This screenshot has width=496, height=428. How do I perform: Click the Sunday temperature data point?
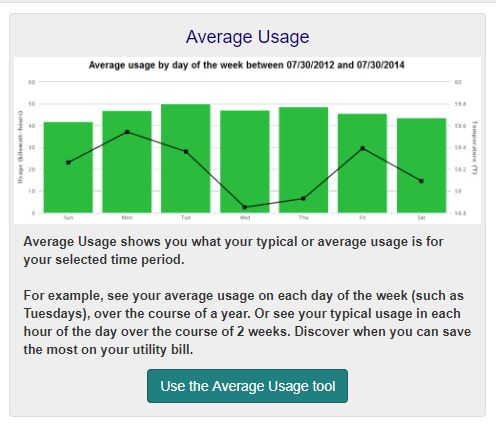[x=68, y=163]
